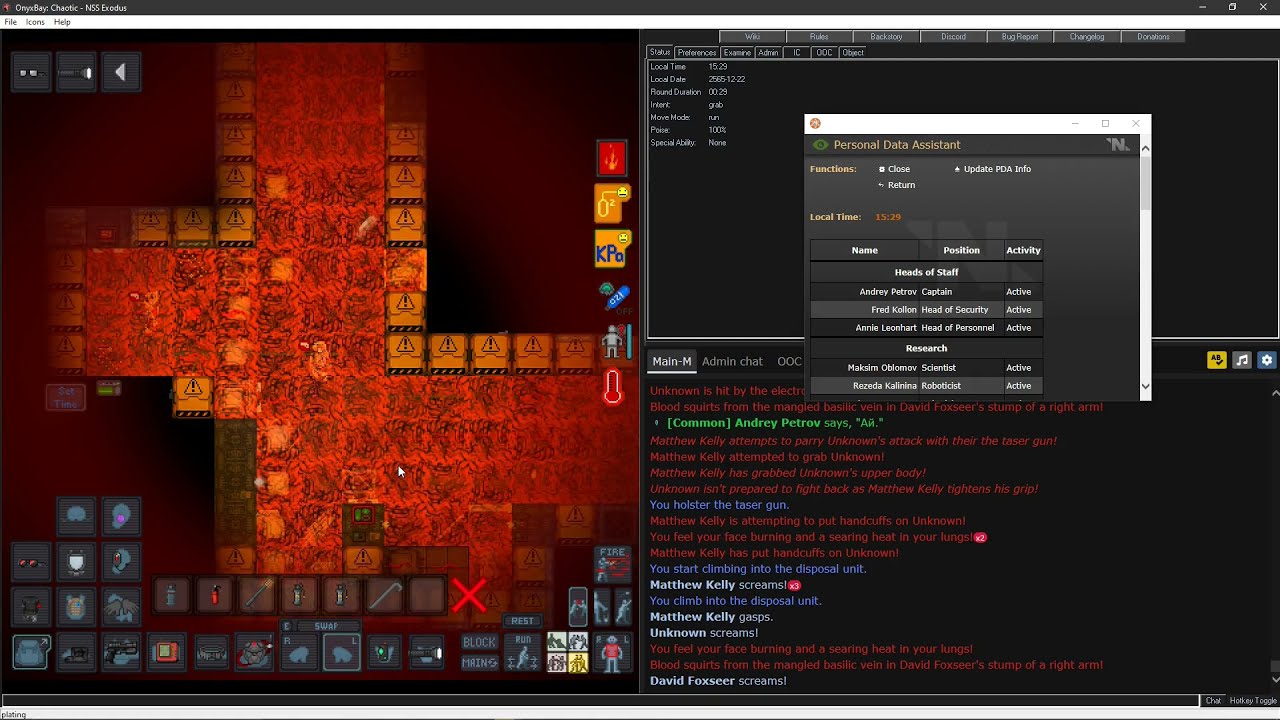The height and width of the screenshot is (720, 1280).
Task: Select the sunglasses eyewear slot
Action: click(x=31, y=563)
